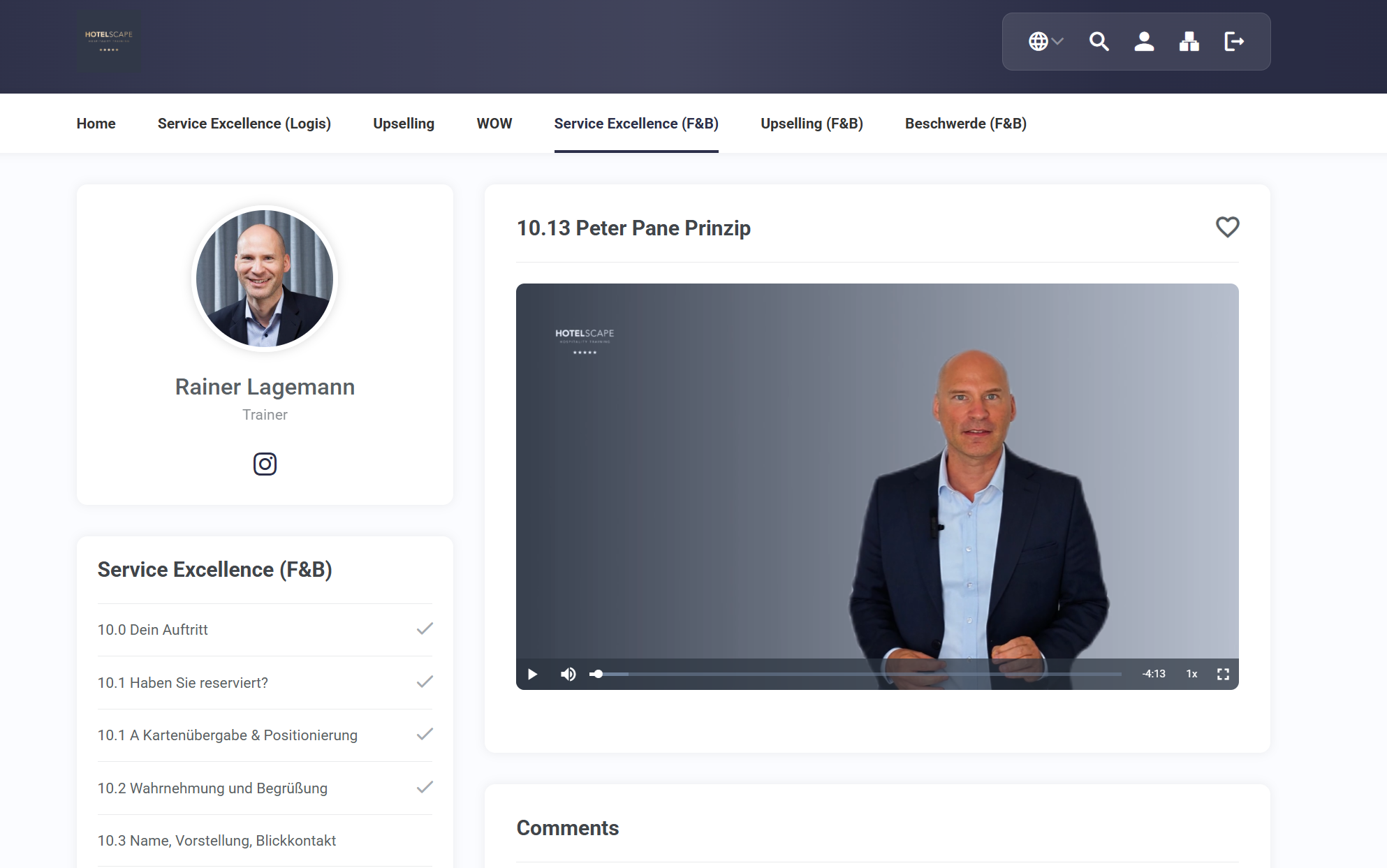Toggle completion checkmark for 10.0 Dein Auftritt

point(424,629)
